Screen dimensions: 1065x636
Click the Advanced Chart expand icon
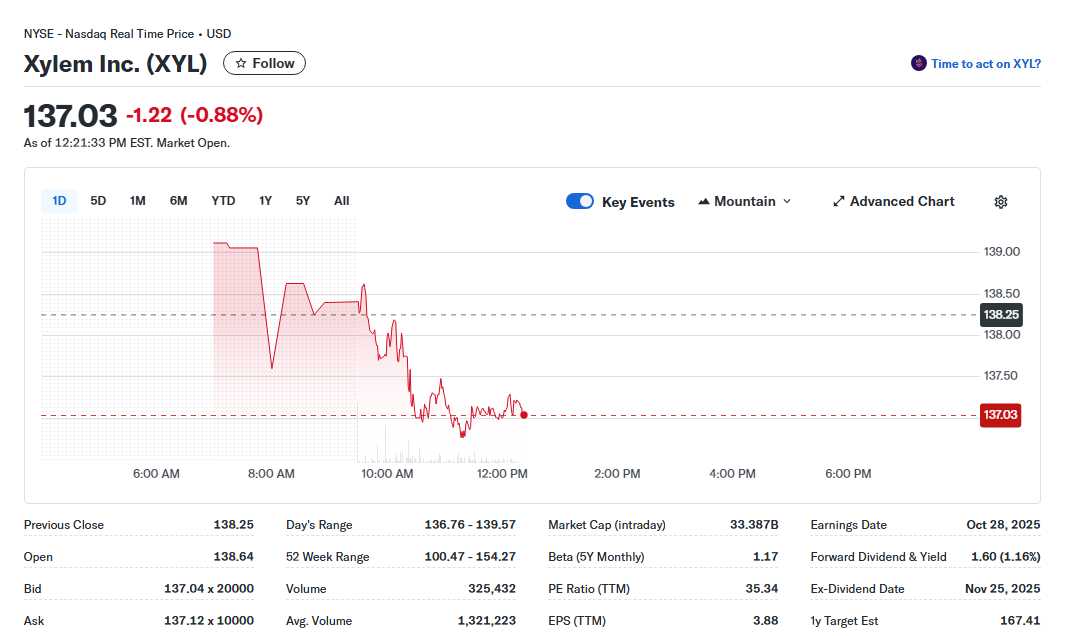tap(838, 201)
